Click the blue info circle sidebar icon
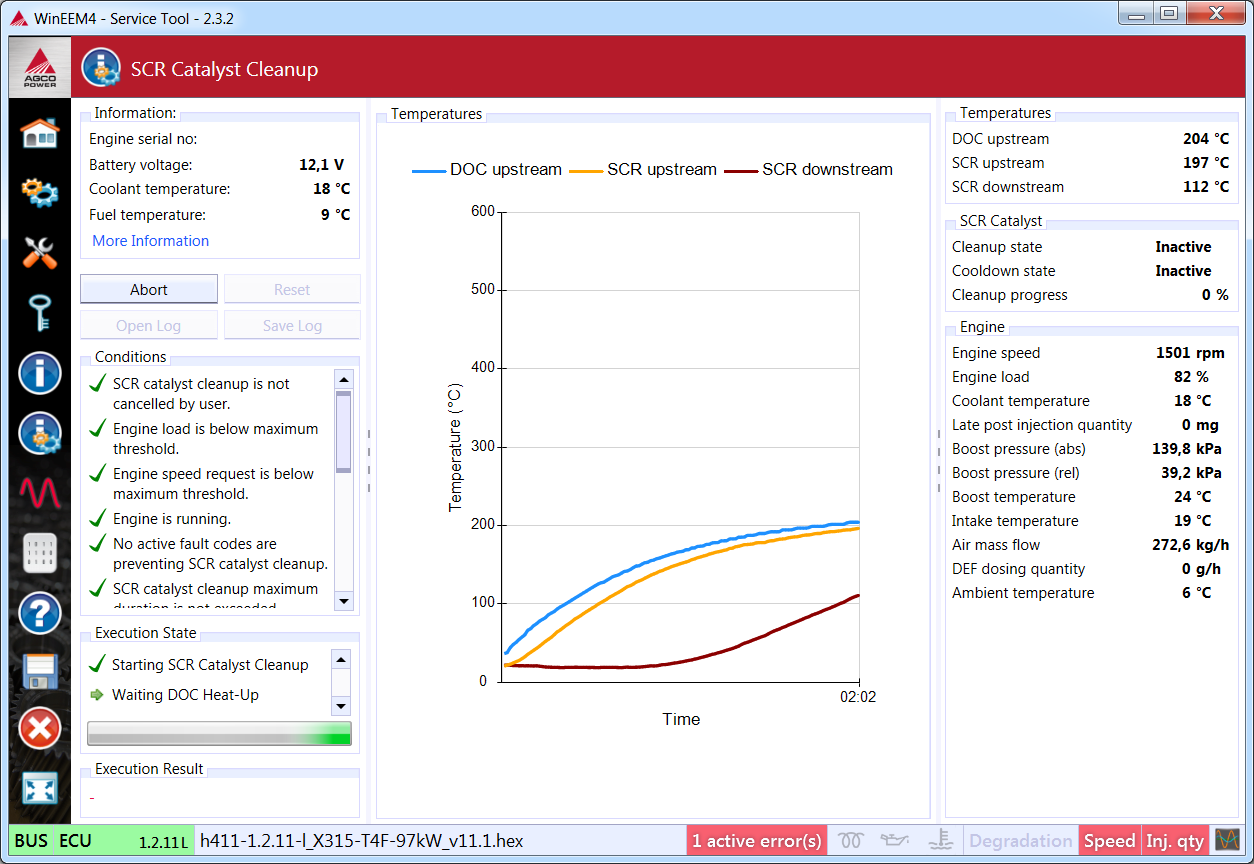This screenshot has width=1254, height=864. tap(40, 374)
